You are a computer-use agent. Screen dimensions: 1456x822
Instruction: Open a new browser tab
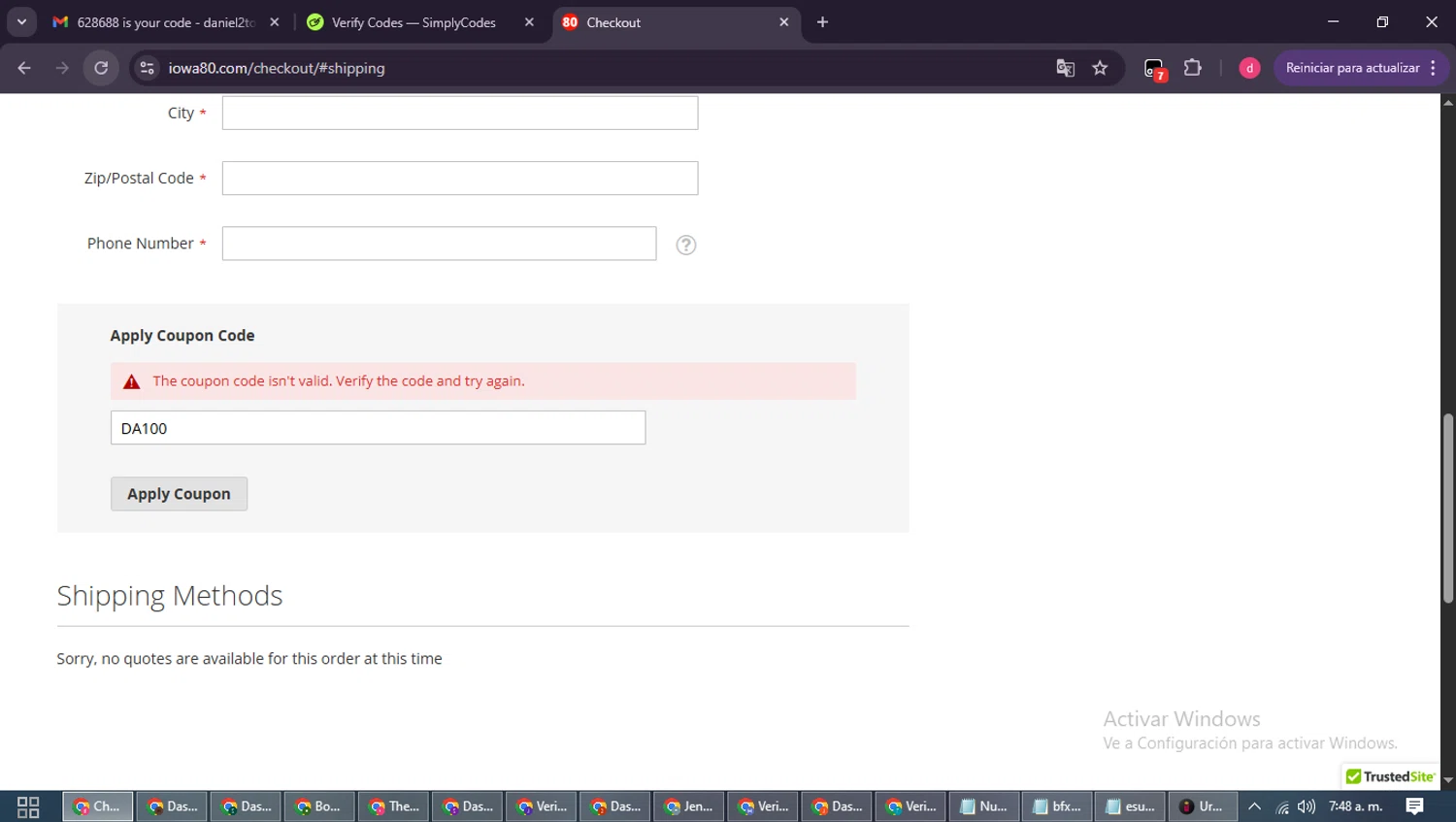click(822, 22)
